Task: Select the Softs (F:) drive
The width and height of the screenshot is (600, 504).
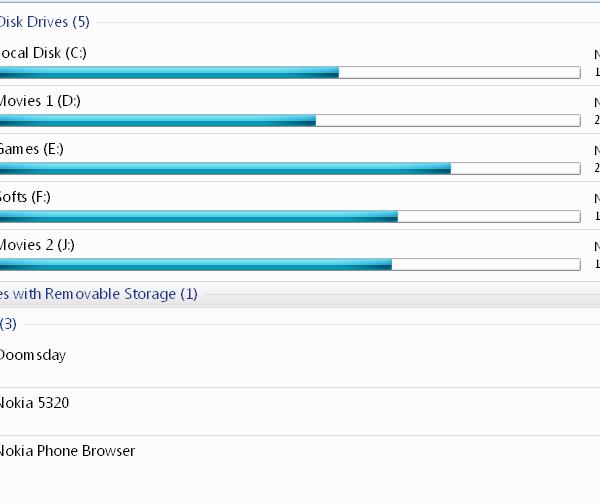Action: [x=26, y=197]
